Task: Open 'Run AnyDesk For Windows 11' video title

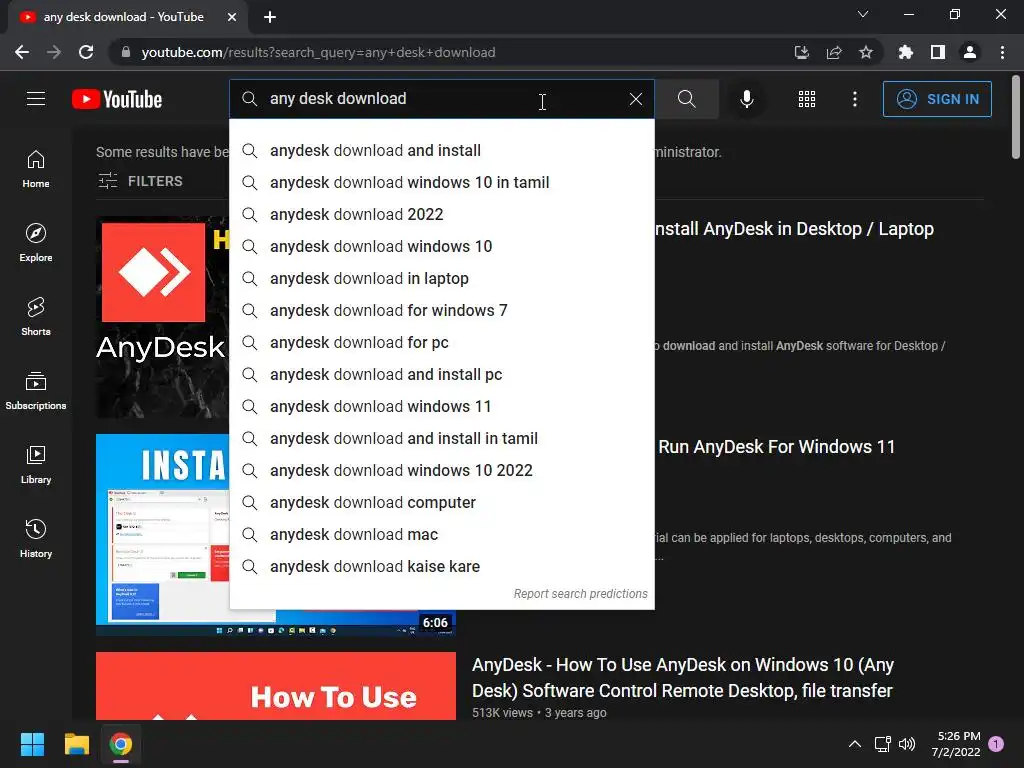Action: coord(776,447)
